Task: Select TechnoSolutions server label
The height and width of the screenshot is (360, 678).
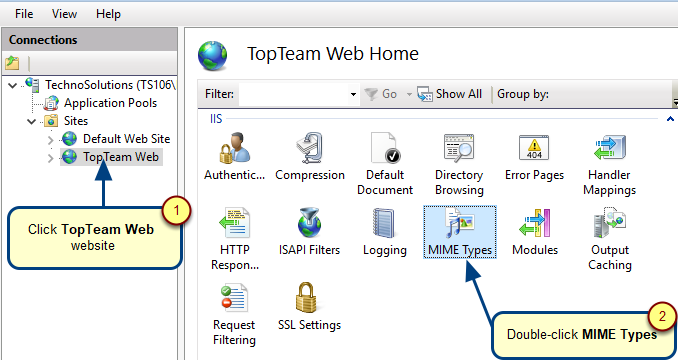Action: [x=110, y=85]
